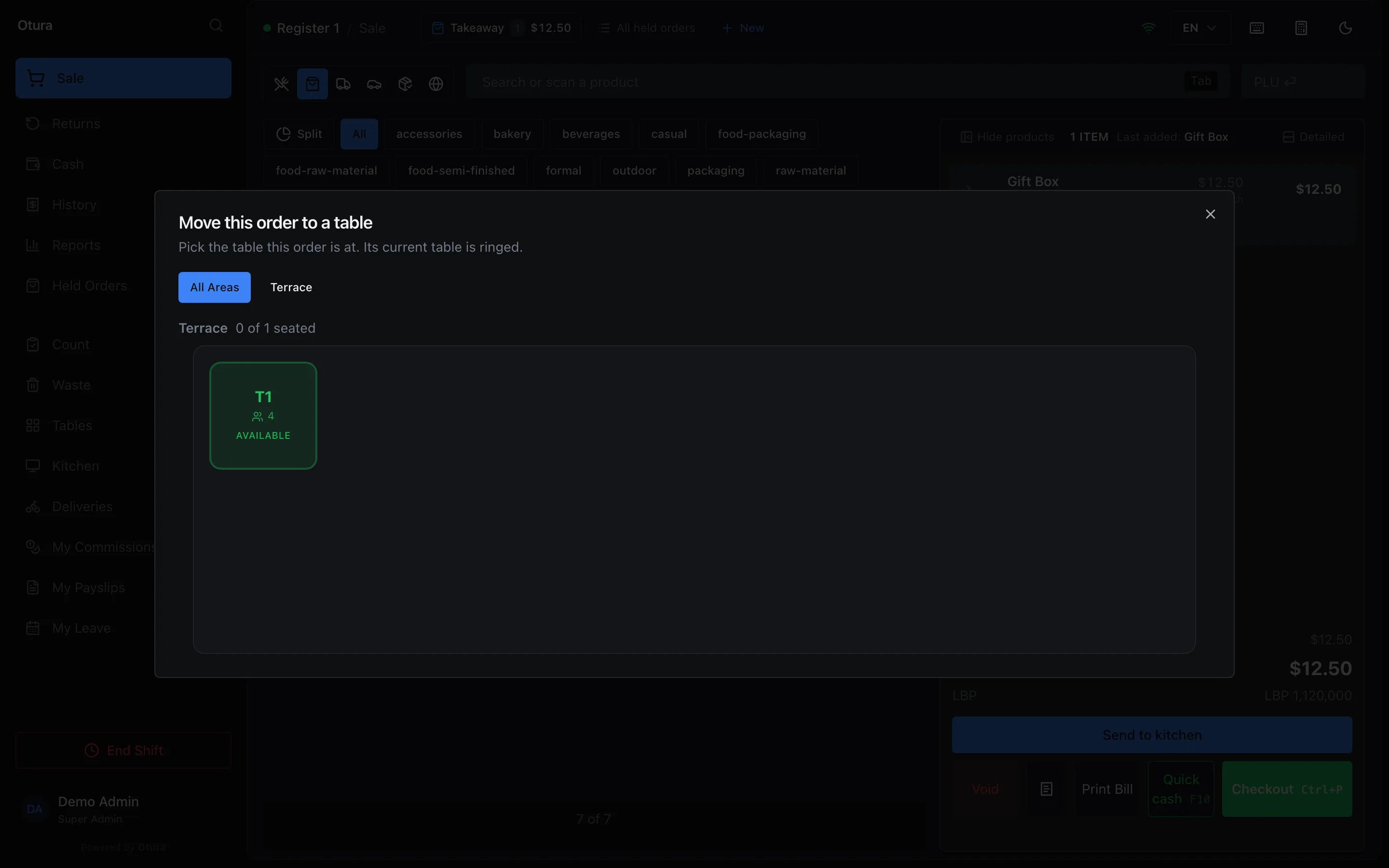Toggle Split view of categories
The height and width of the screenshot is (868, 1389).
pyautogui.click(x=299, y=134)
